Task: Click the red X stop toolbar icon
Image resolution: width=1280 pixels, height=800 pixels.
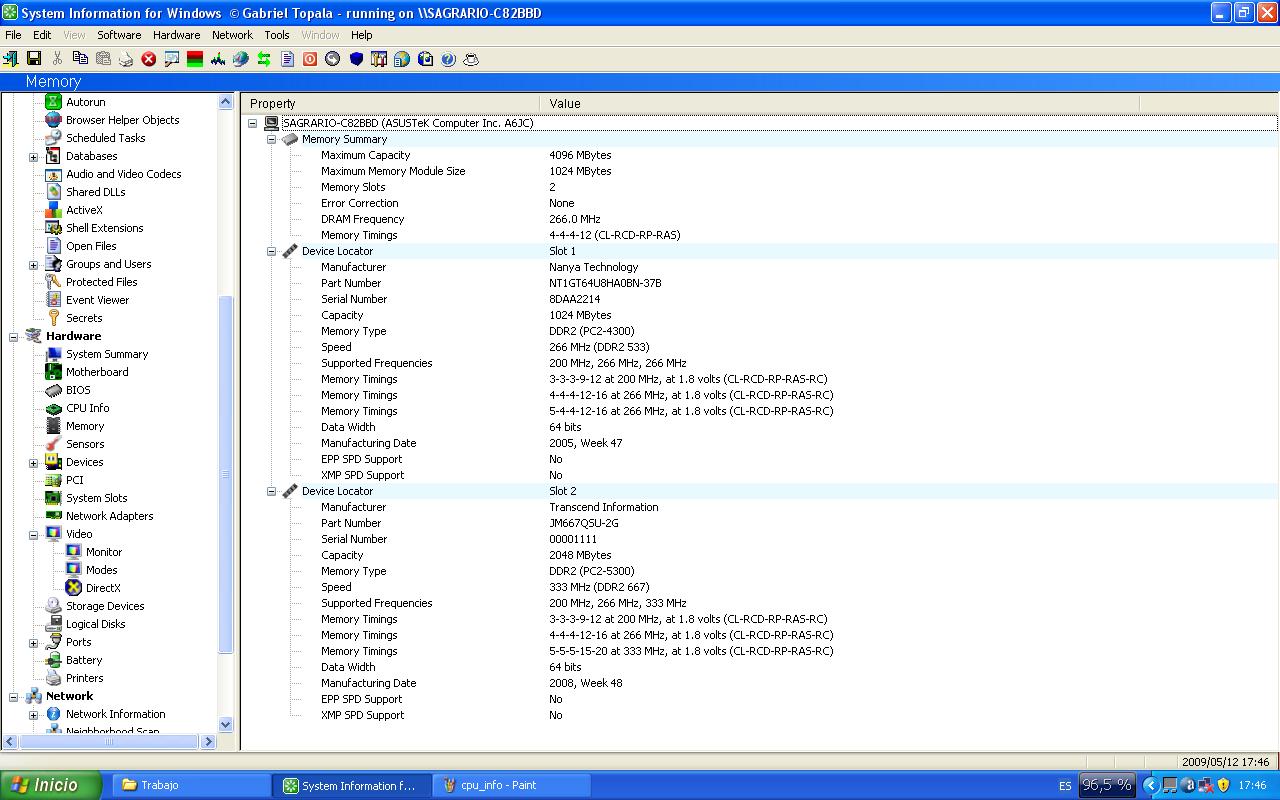Action: [149, 59]
